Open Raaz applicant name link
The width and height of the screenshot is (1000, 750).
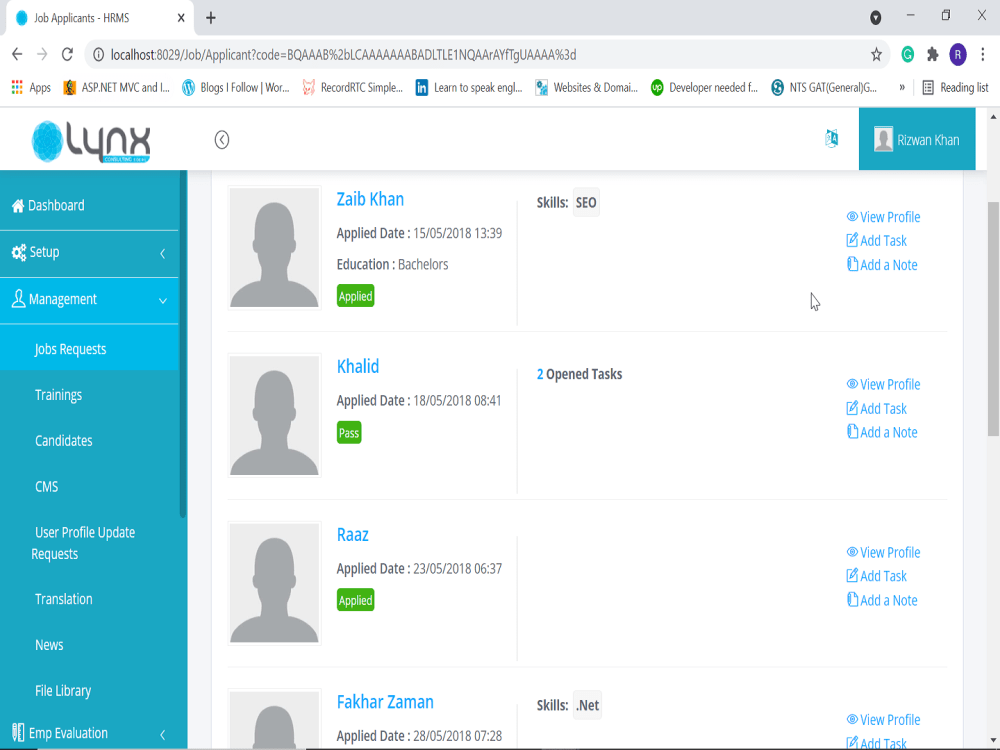[353, 534]
